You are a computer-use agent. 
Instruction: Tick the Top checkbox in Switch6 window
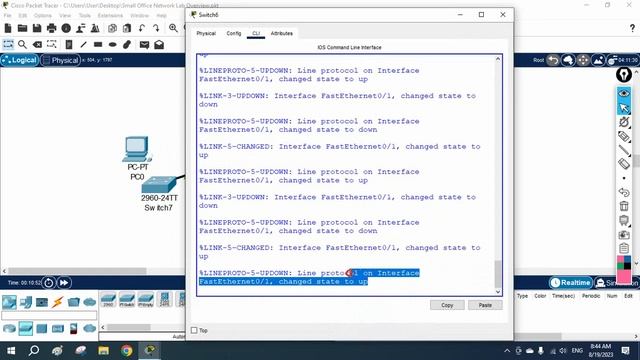pos(194,330)
